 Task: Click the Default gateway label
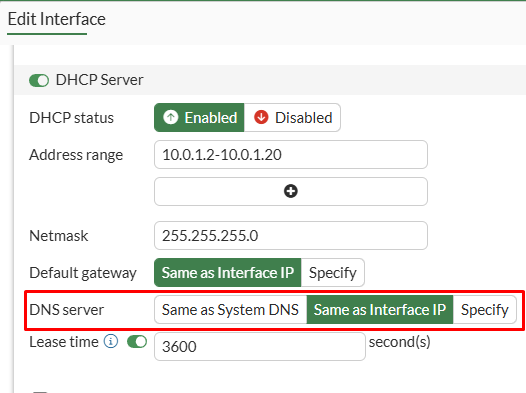(83, 273)
